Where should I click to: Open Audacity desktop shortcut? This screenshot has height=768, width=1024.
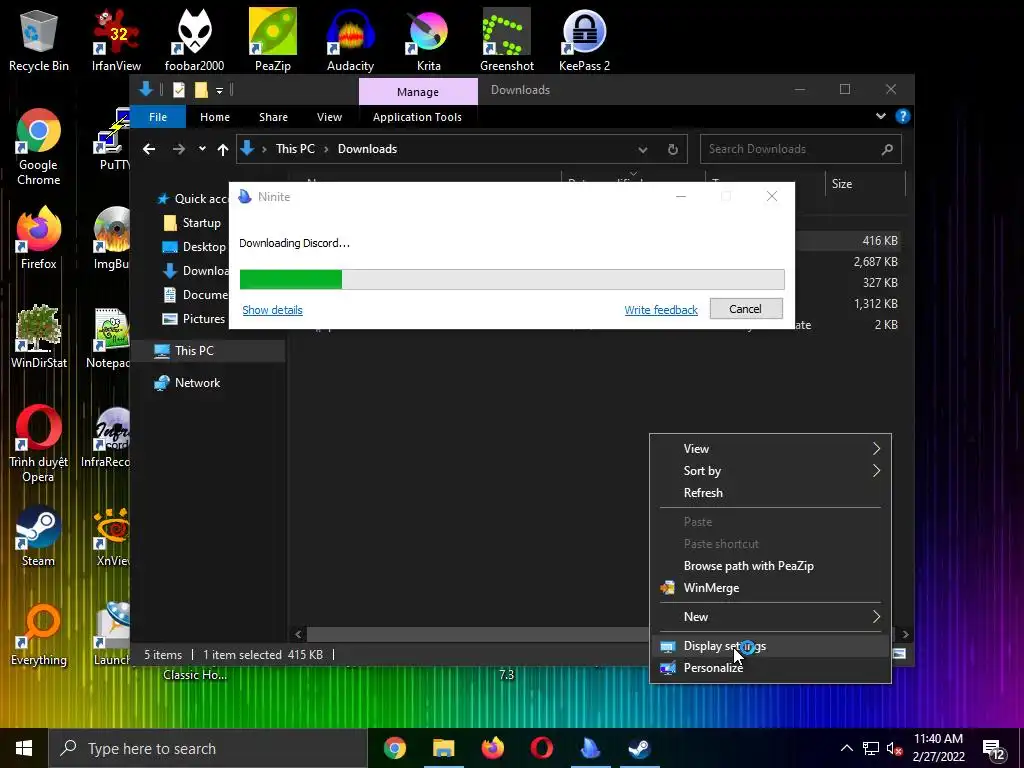[350, 40]
